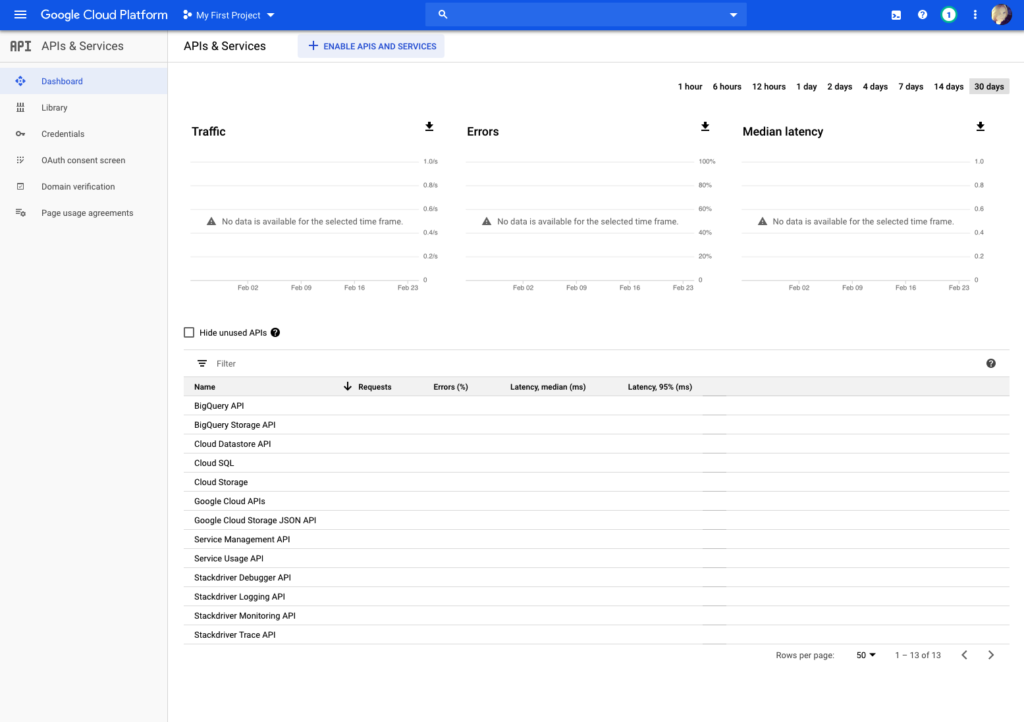Select the Dashboard menu item
Screen dimensions: 1024x722
pyautogui.click(x=84, y=81)
